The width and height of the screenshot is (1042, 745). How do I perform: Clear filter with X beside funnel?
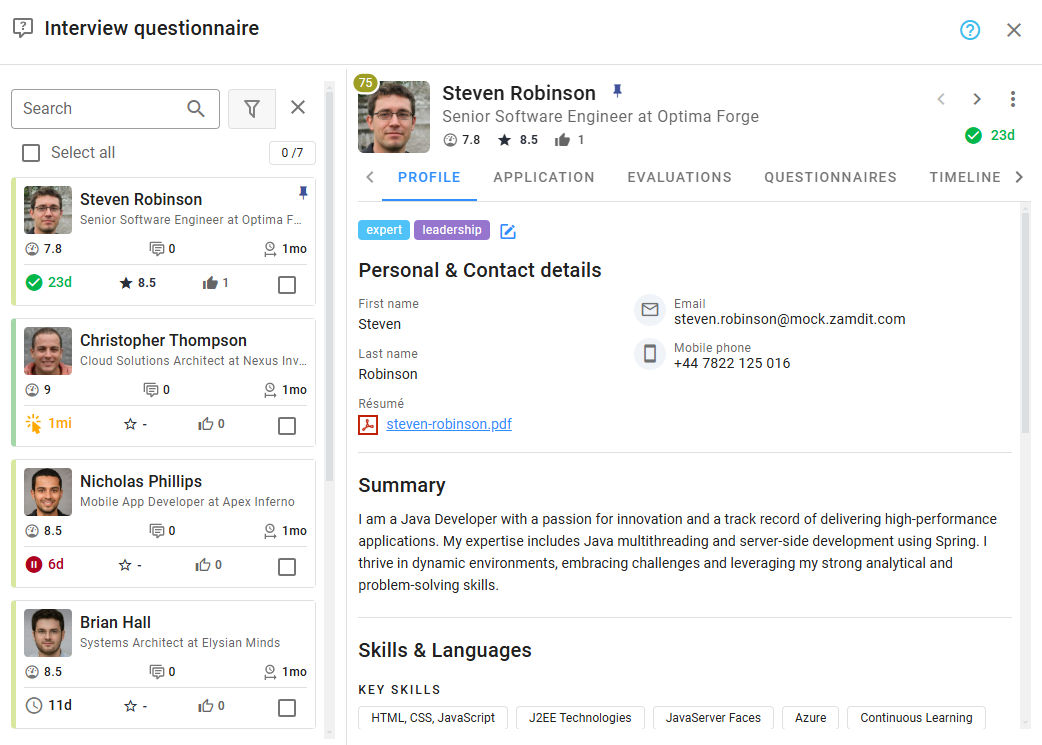coord(298,108)
